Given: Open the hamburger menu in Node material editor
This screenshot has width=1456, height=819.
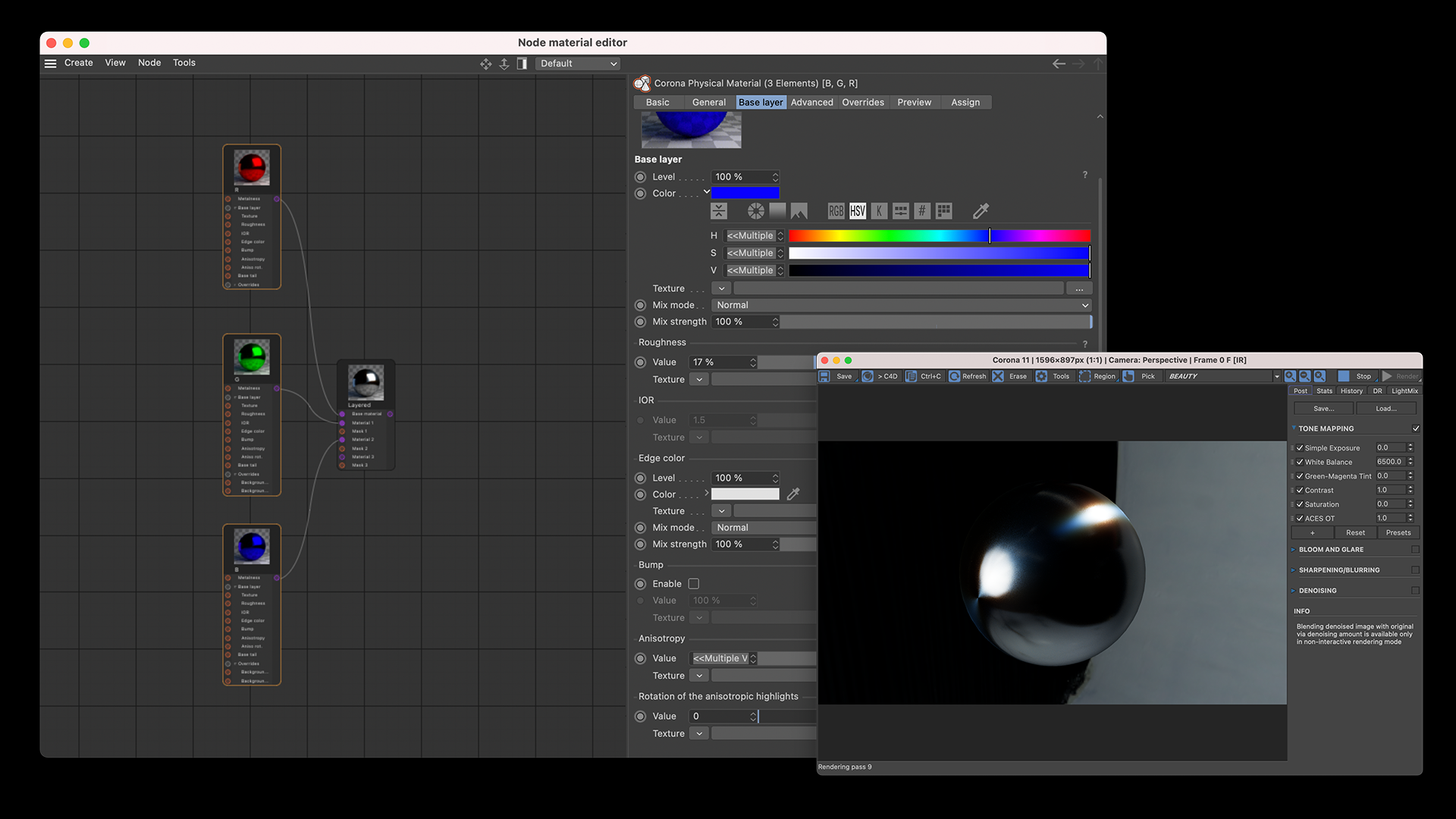Looking at the screenshot, I should (x=50, y=63).
